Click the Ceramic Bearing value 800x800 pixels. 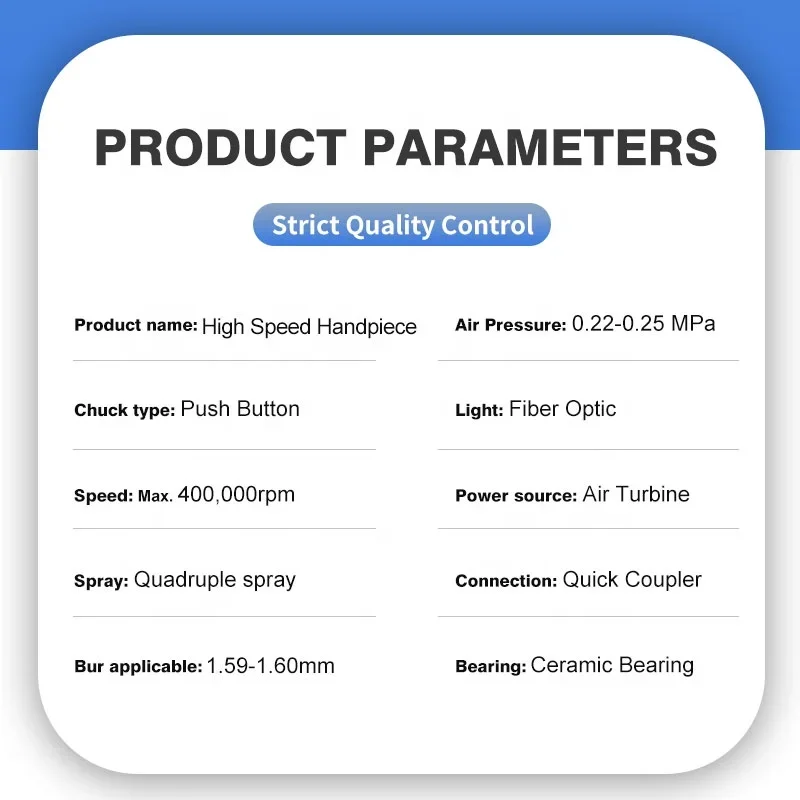coord(612,665)
